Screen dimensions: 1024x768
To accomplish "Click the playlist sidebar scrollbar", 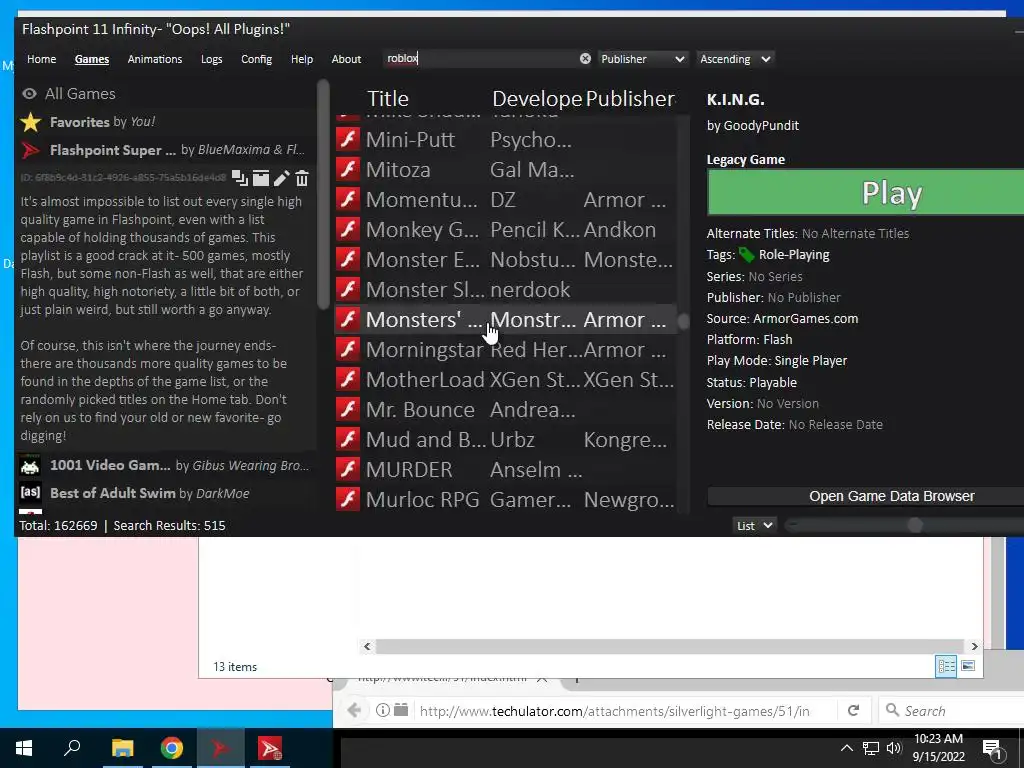I will coord(323,195).
